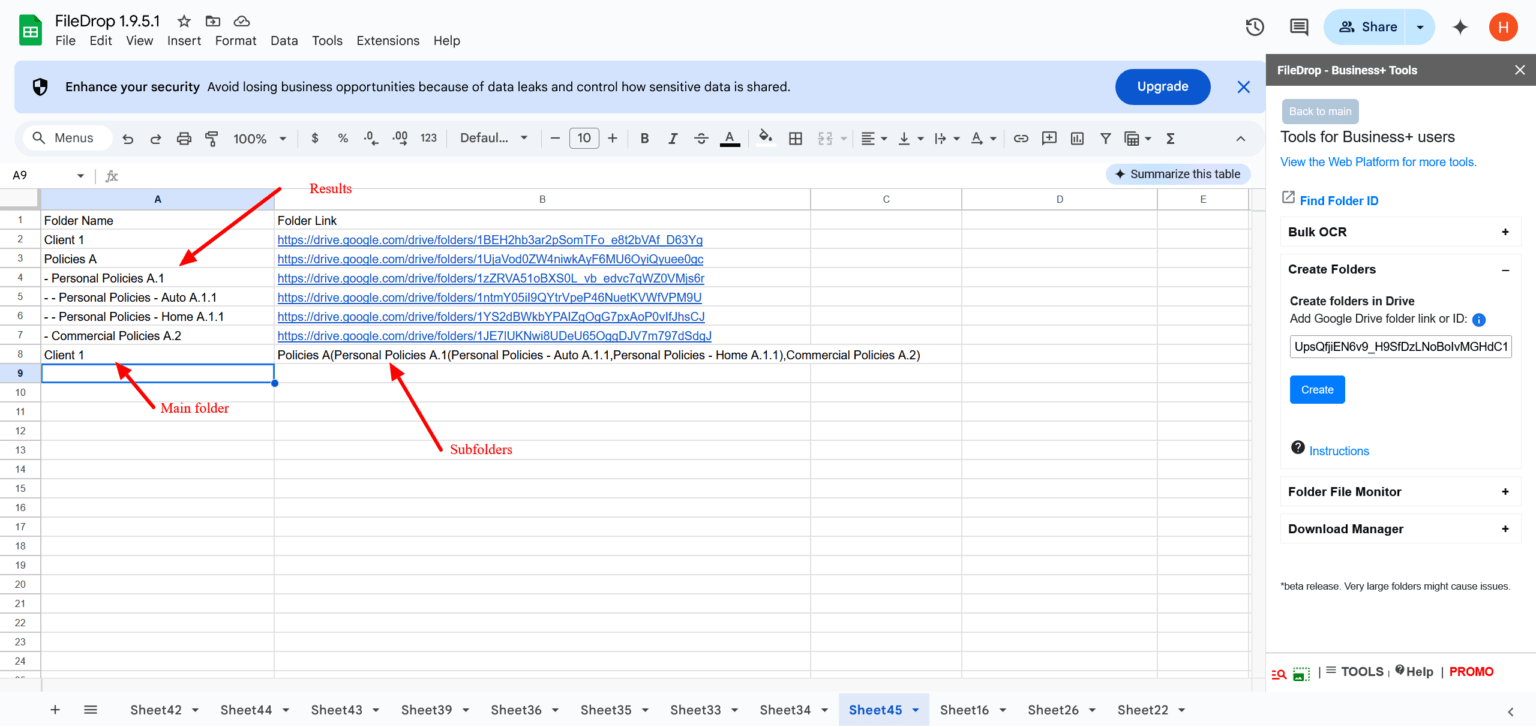Open the Extensions menu

(x=388, y=41)
